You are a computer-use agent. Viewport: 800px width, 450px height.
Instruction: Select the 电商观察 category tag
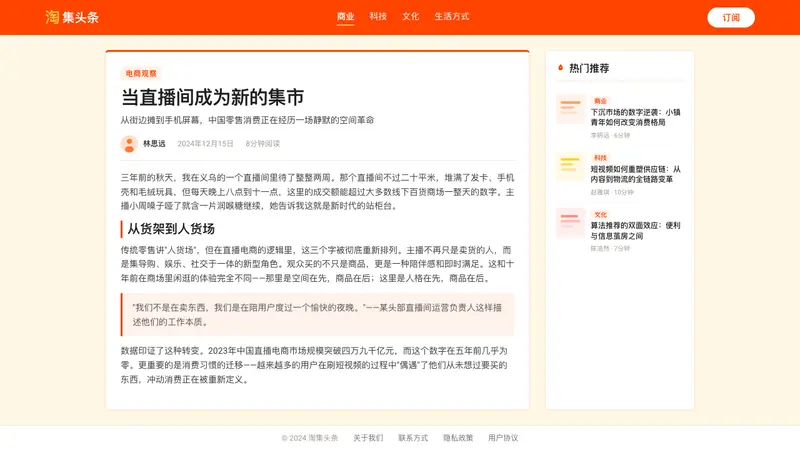pyautogui.click(x=141, y=73)
